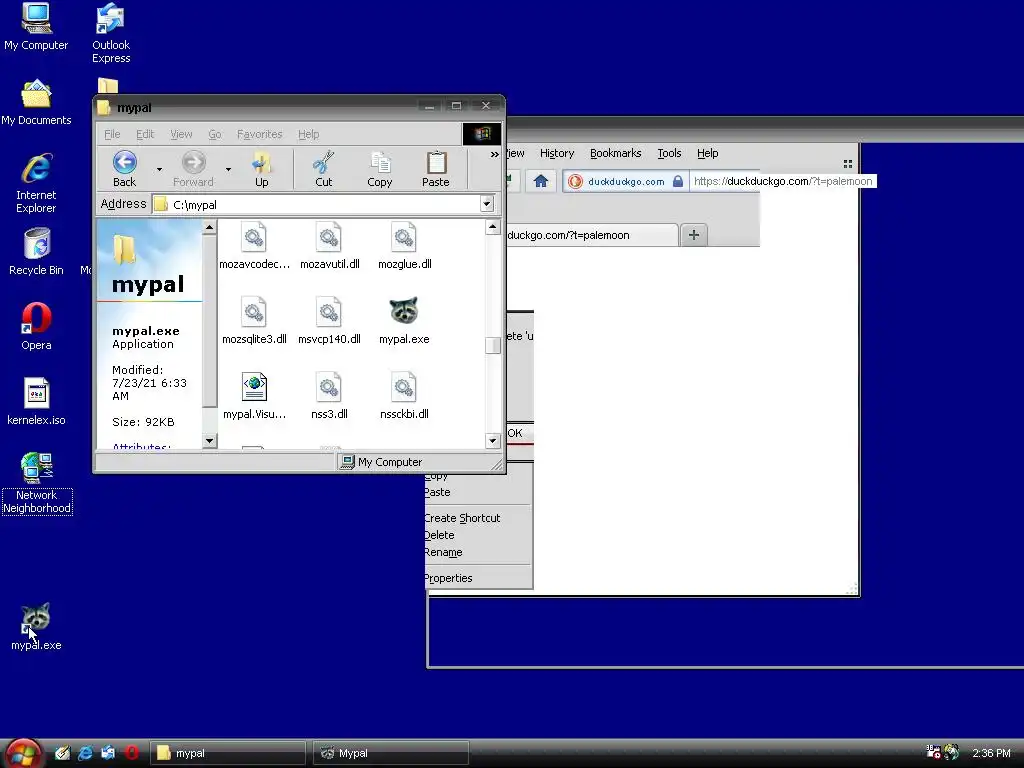Viewport: 1024px width, 768px height.
Task: Select mozglue.dll file
Action: pos(404,246)
